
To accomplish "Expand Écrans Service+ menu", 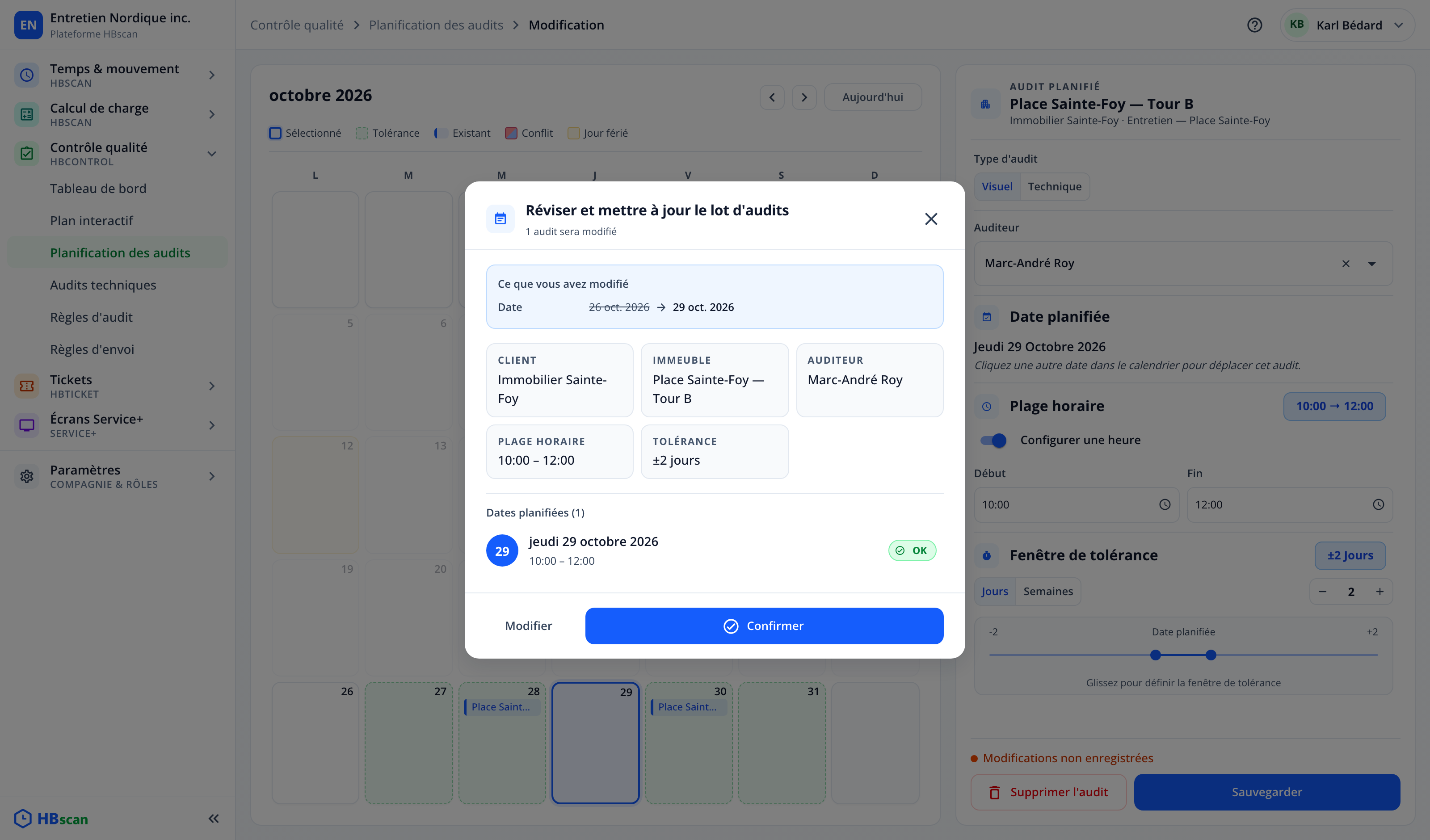I will (x=118, y=425).
